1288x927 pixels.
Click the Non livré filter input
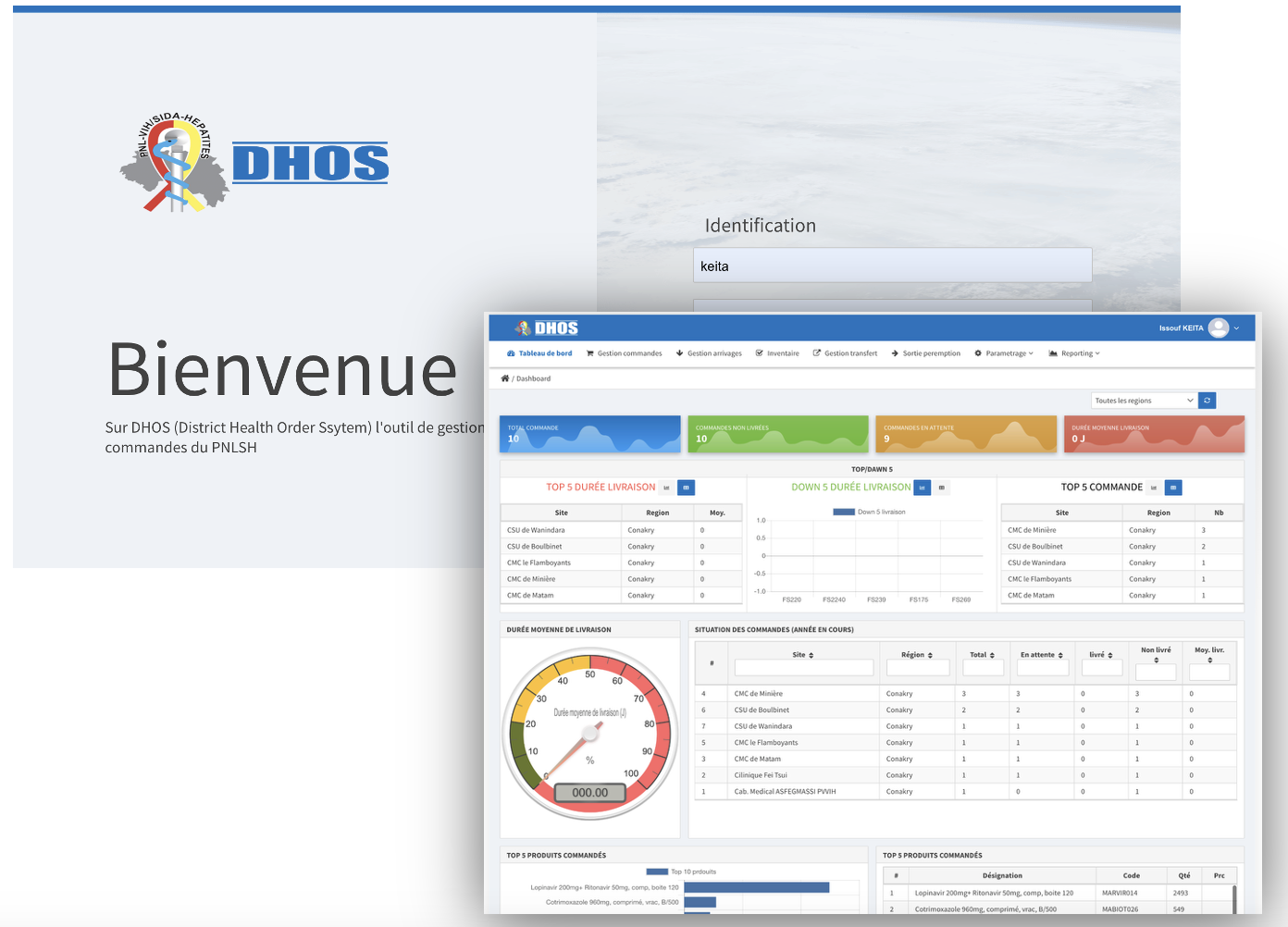(1156, 673)
